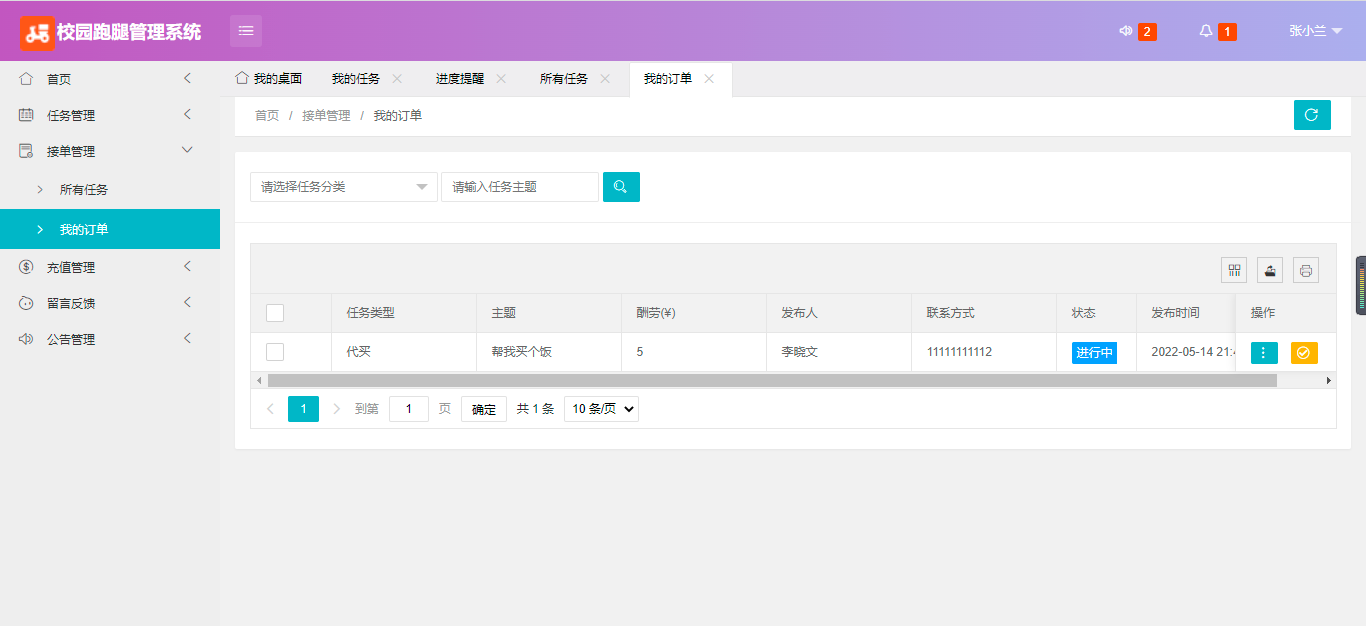Close the 我的订单 tab
This screenshot has width=1366, height=626.
click(x=709, y=78)
